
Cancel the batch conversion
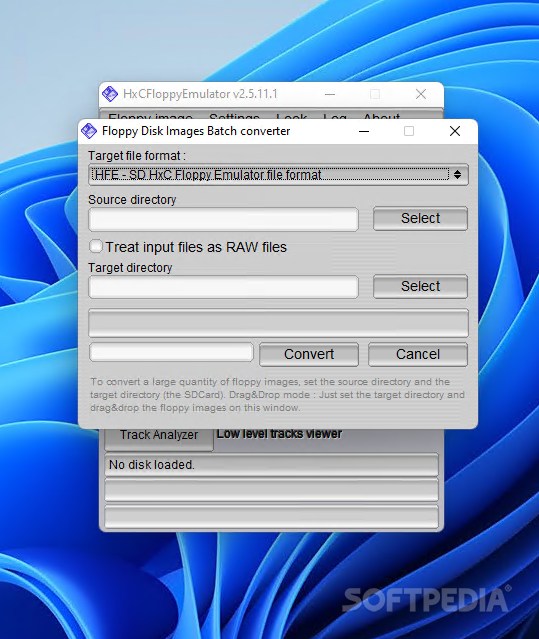(418, 354)
